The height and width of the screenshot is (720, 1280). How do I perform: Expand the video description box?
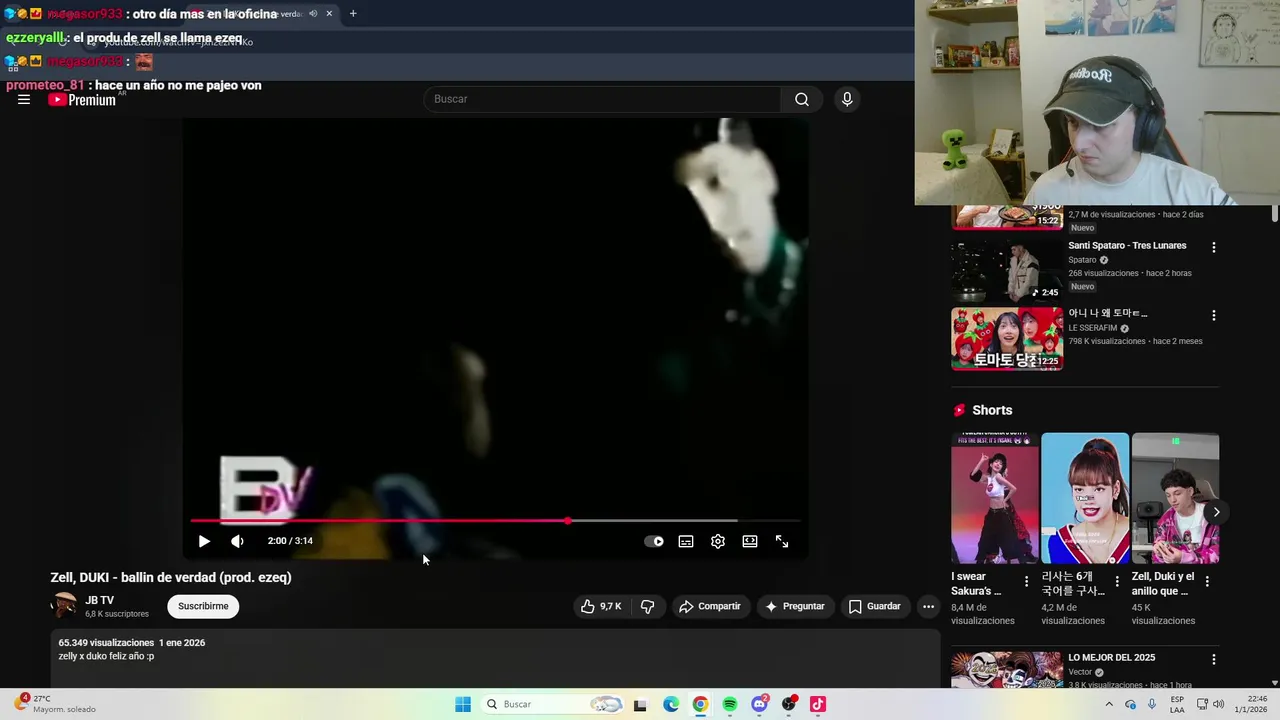pyautogui.click(x=495, y=660)
